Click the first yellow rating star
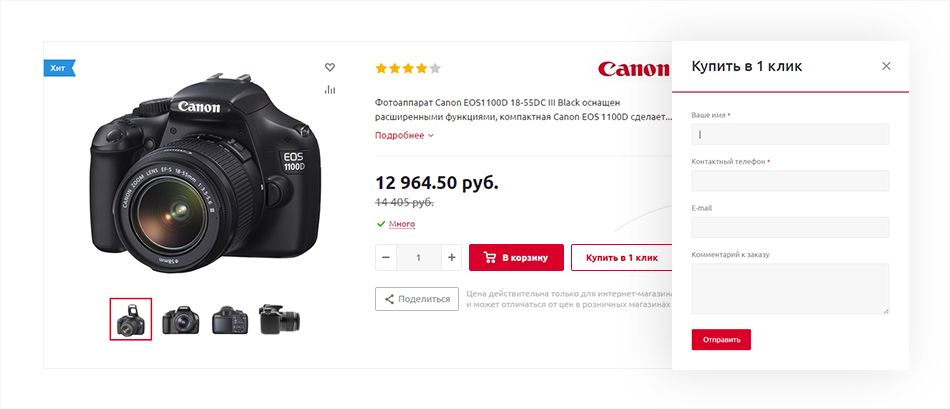950x409 pixels. click(x=381, y=68)
